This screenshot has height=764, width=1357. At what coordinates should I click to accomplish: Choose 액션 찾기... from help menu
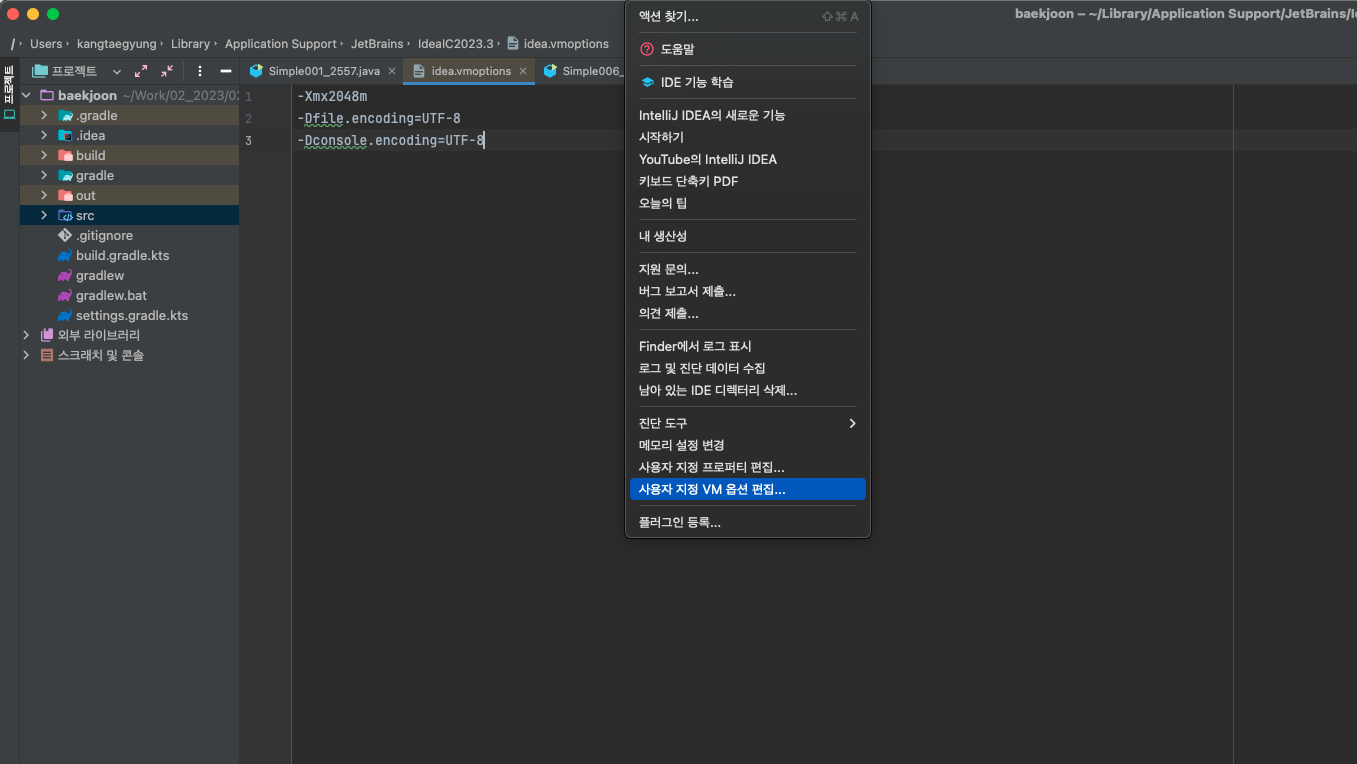pos(748,16)
